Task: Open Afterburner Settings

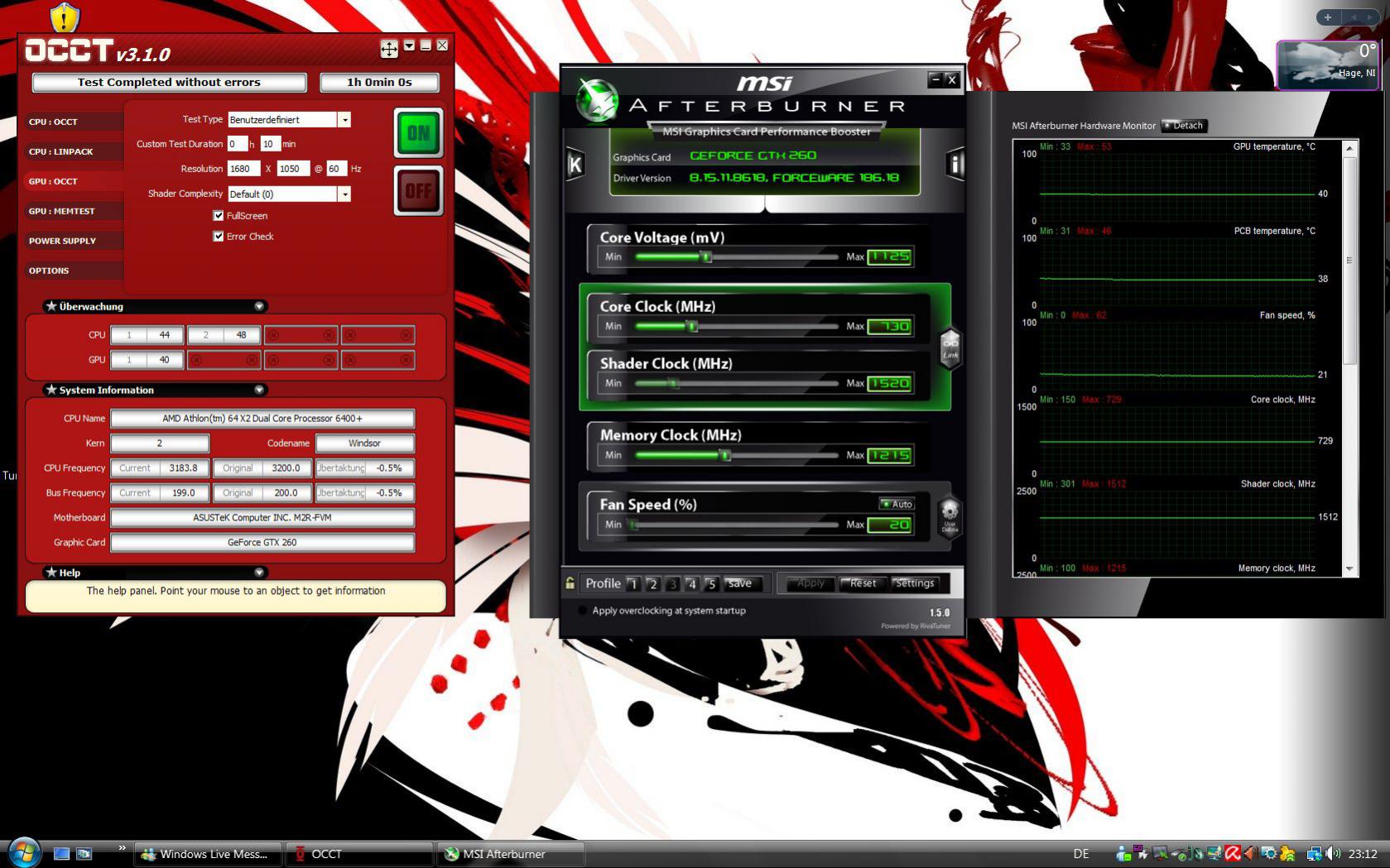Action: click(x=915, y=583)
